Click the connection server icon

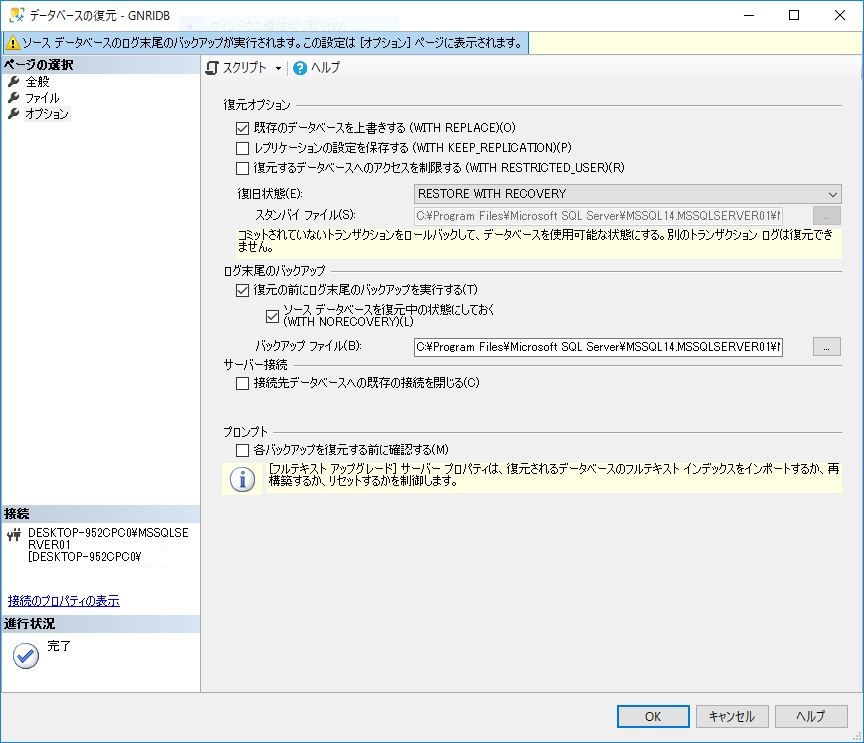pyautogui.click(x=14, y=535)
